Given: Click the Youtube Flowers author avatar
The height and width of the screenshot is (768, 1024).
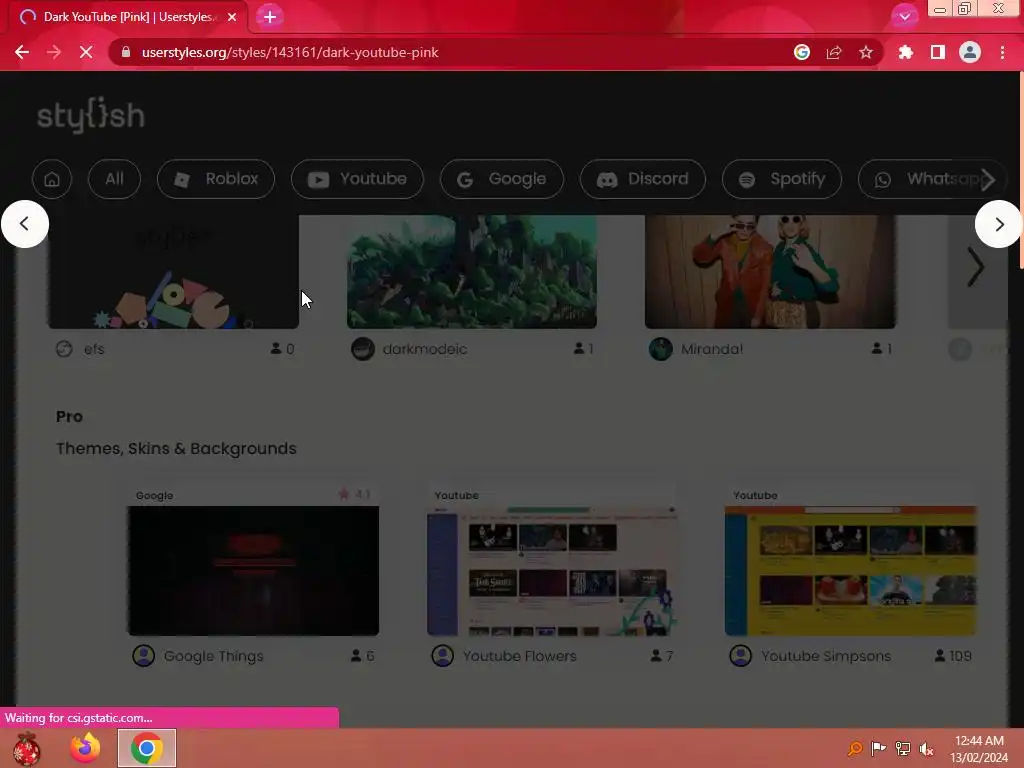Looking at the screenshot, I should 443,656.
